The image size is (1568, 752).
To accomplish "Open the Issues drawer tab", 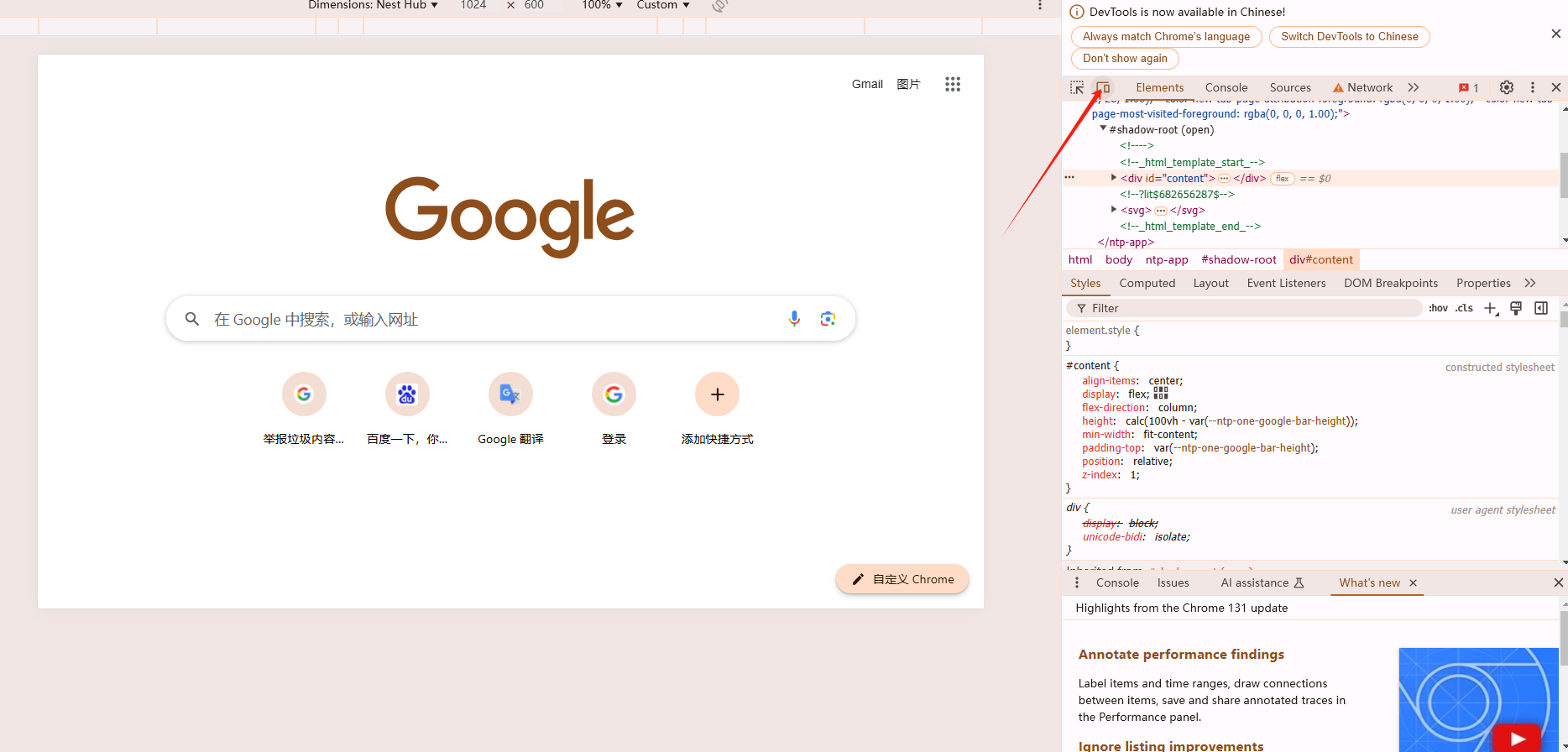I will point(1173,582).
